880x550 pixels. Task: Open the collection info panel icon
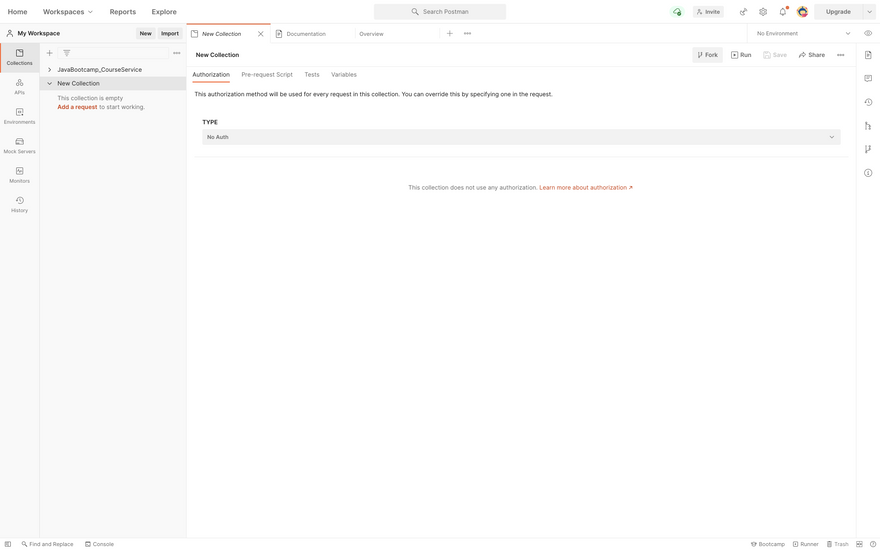(868, 173)
